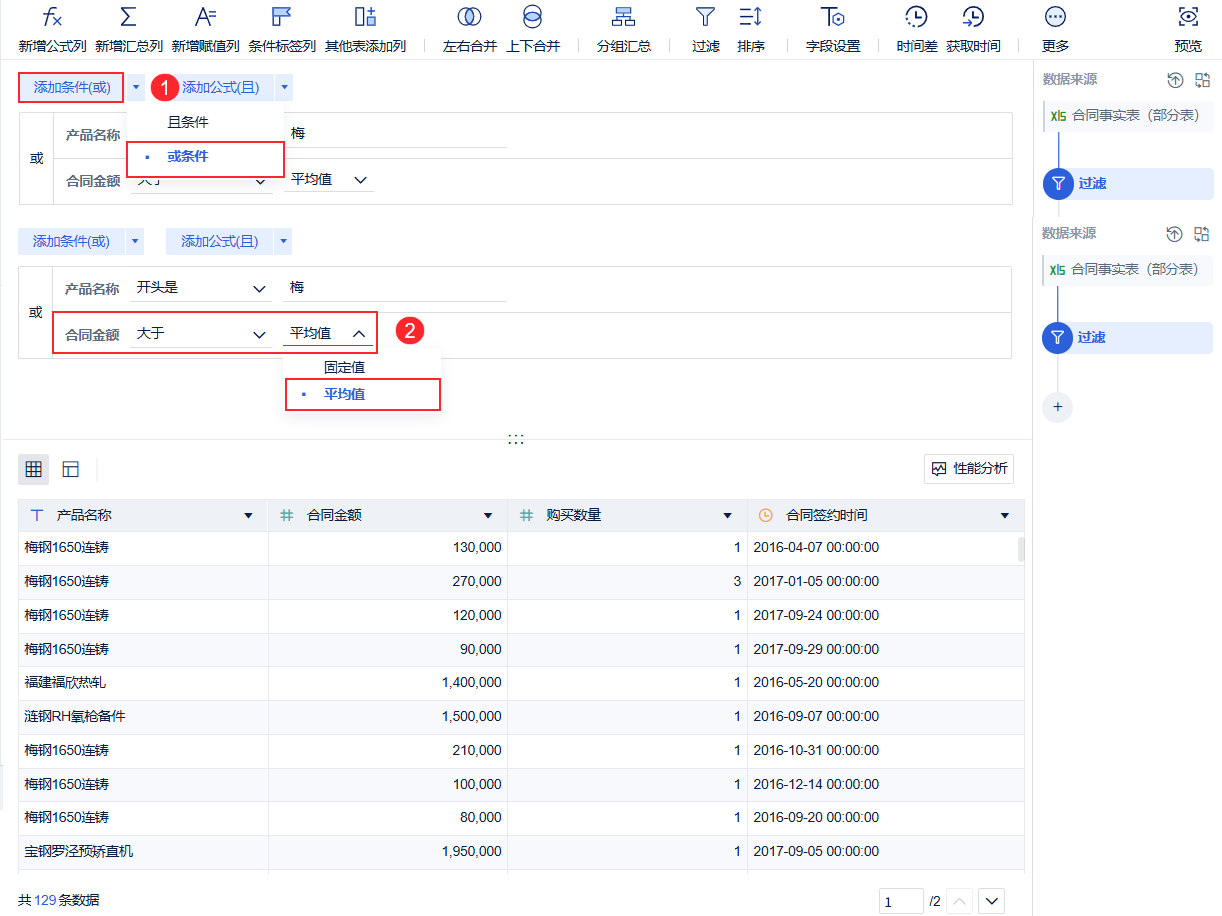Click upper 梅 value input field
The width and height of the screenshot is (1222, 916).
pyautogui.click(x=394, y=133)
